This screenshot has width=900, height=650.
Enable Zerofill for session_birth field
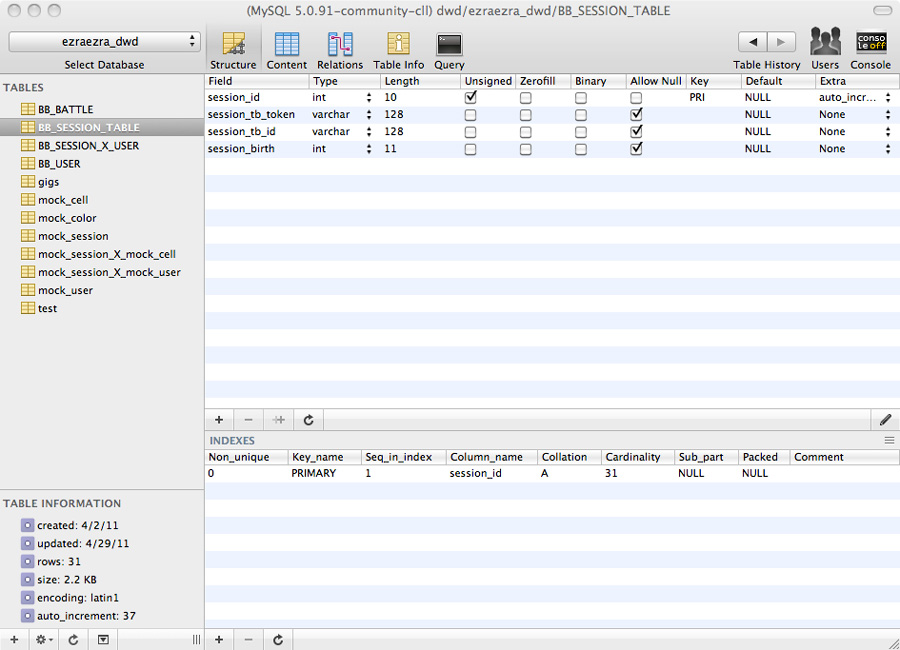pyautogui.click(x=525, y=149)
